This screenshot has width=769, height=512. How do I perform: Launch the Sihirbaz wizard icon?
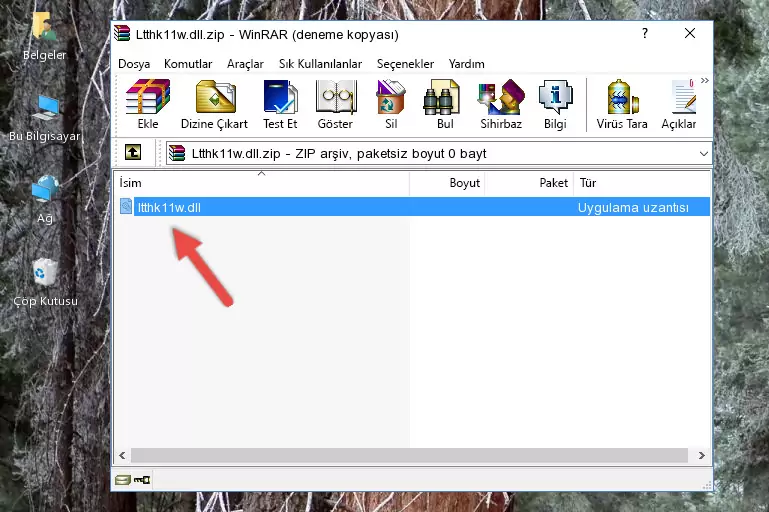pyautogui.click(x=501, y=104)
